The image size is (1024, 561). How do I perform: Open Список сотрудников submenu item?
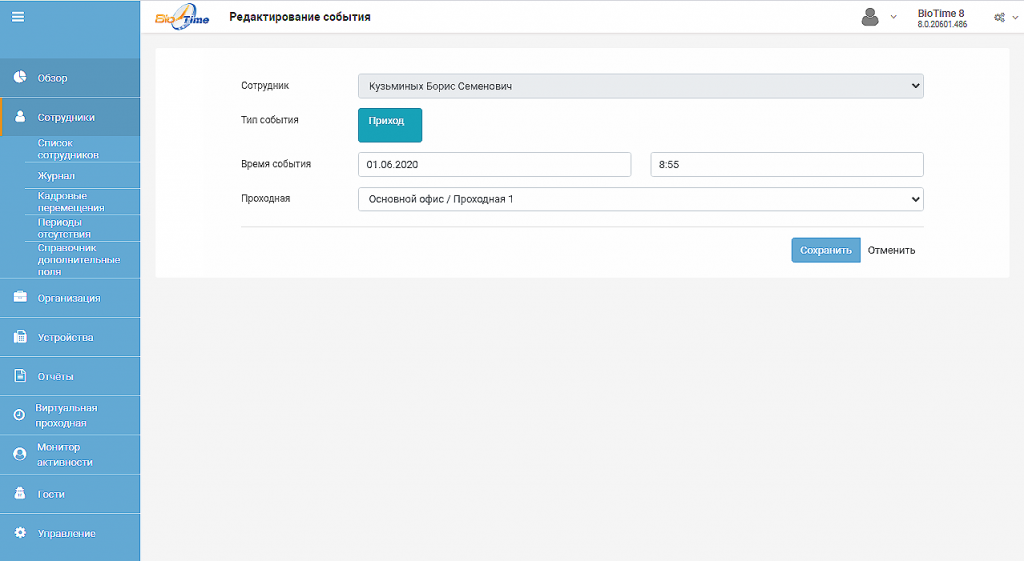coord(68,149)
